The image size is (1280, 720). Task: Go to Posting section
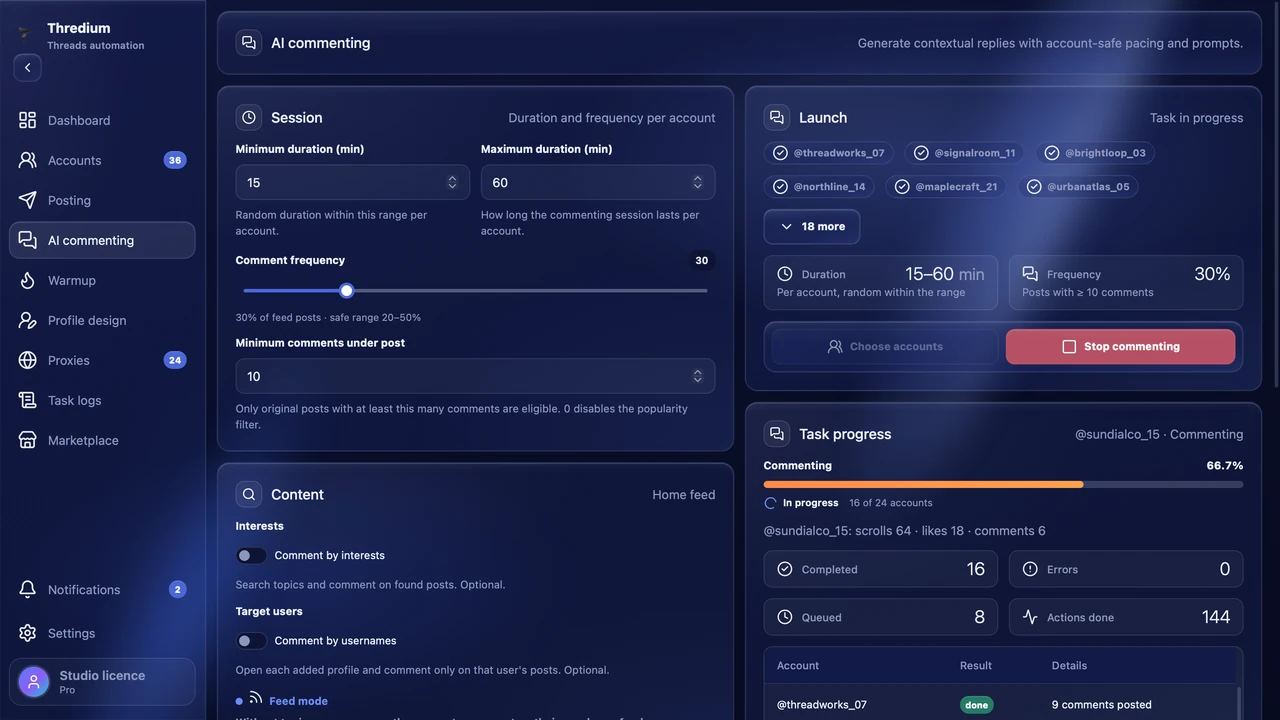pos(102,200)
